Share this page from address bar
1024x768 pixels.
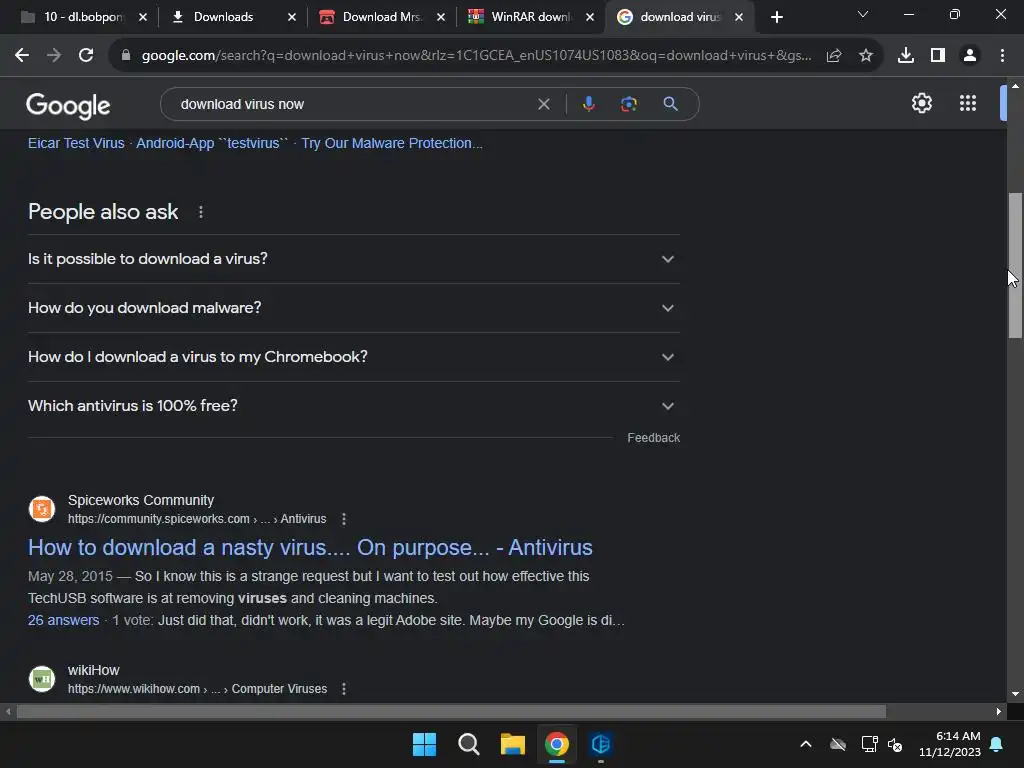pos(833,56)
